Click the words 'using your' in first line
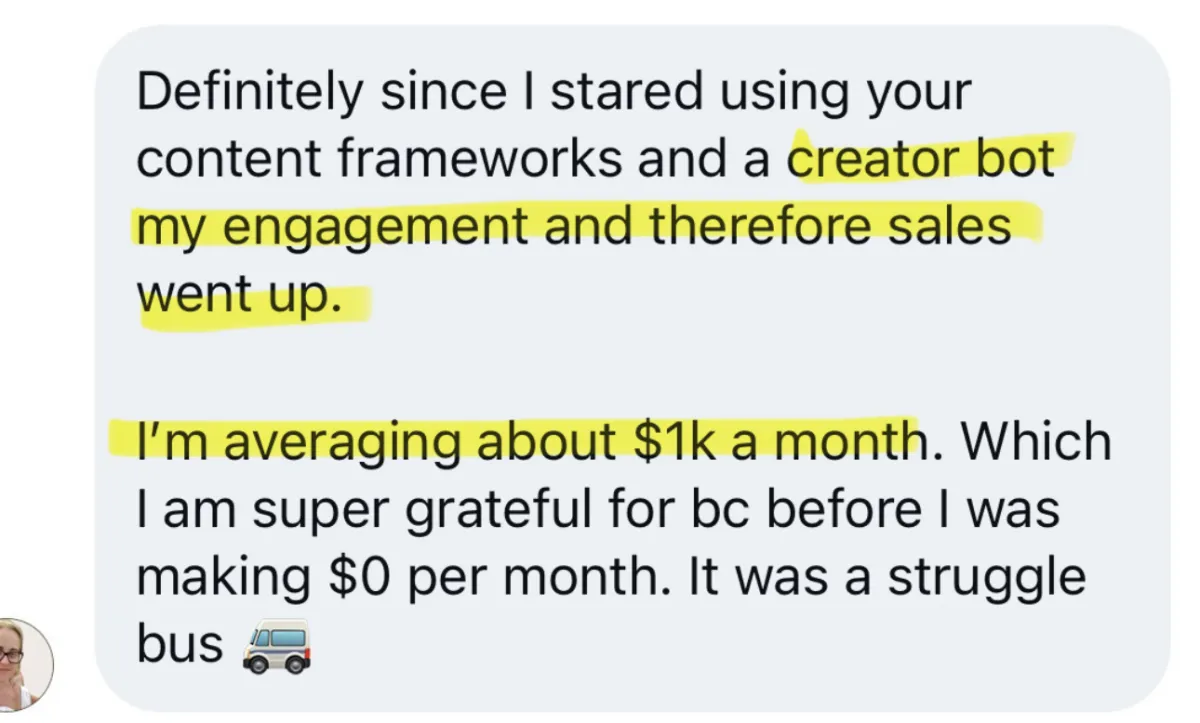This screenshot has height=723, width=1200. (x=850, y=93)
